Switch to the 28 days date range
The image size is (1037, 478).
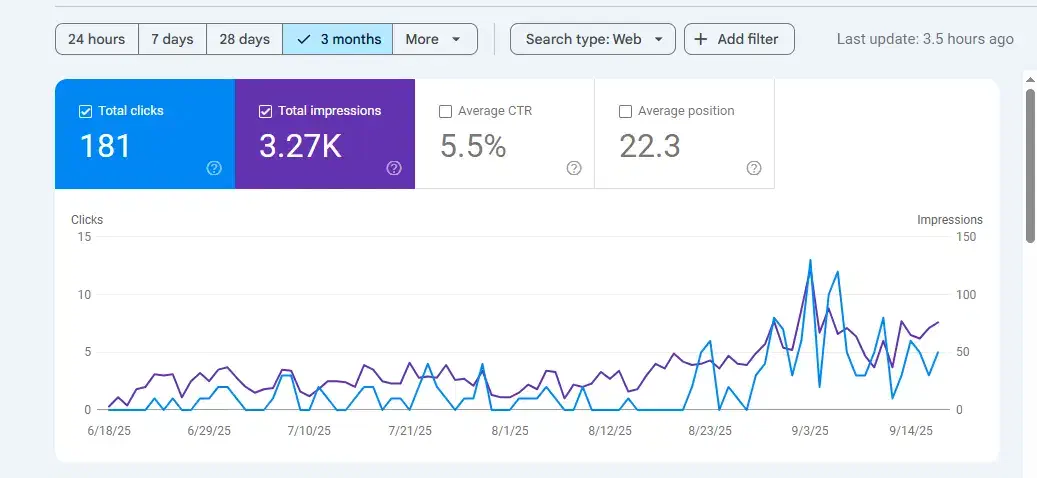tap(244, 39)
